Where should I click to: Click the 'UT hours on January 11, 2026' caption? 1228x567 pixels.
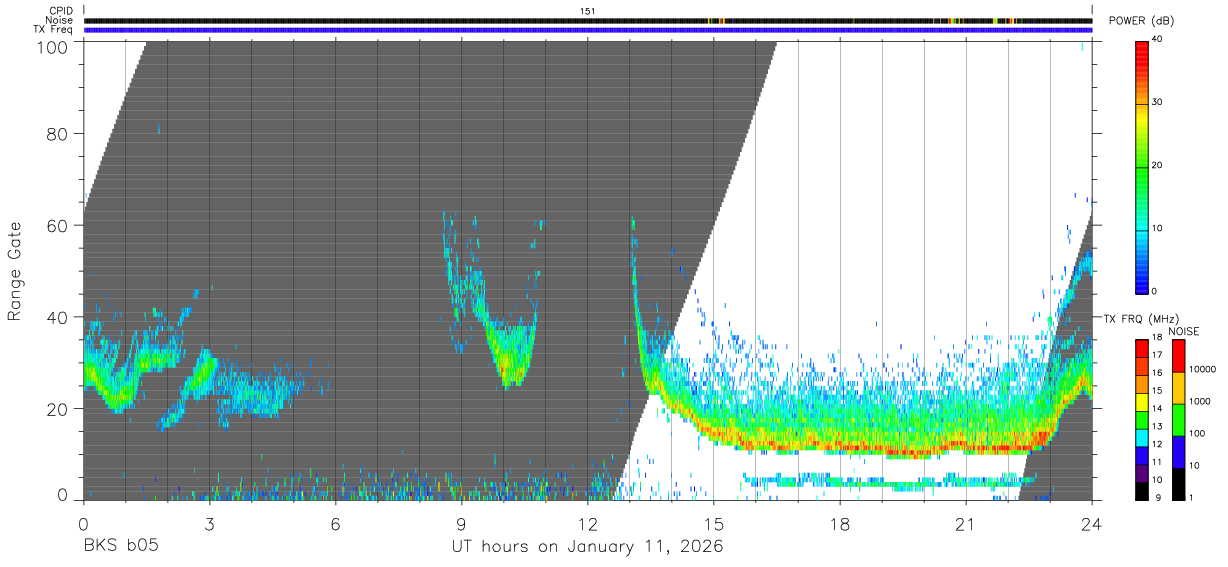coord(587,548)
